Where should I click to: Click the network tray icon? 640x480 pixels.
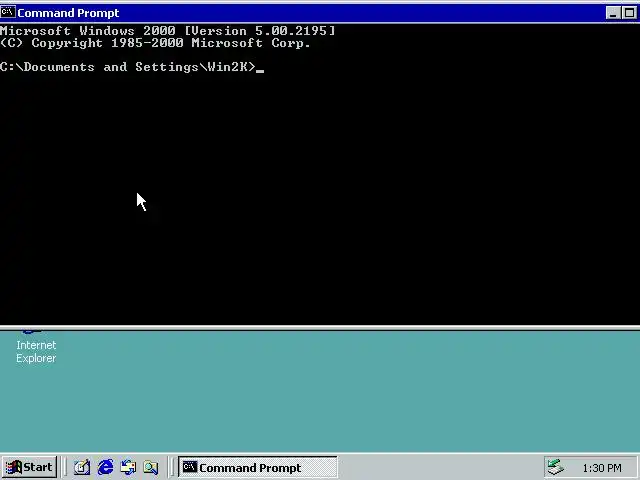click(x=556, y=467)
